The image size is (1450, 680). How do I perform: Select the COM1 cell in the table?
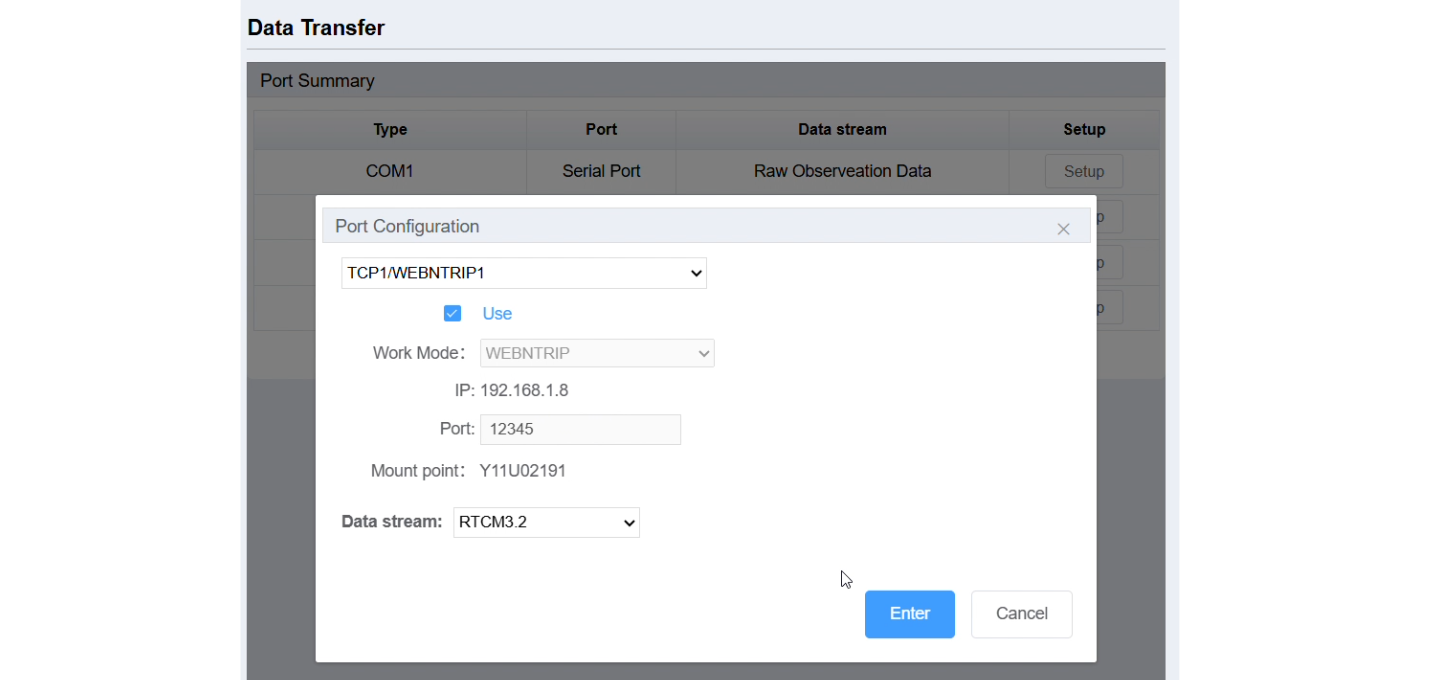390,171
